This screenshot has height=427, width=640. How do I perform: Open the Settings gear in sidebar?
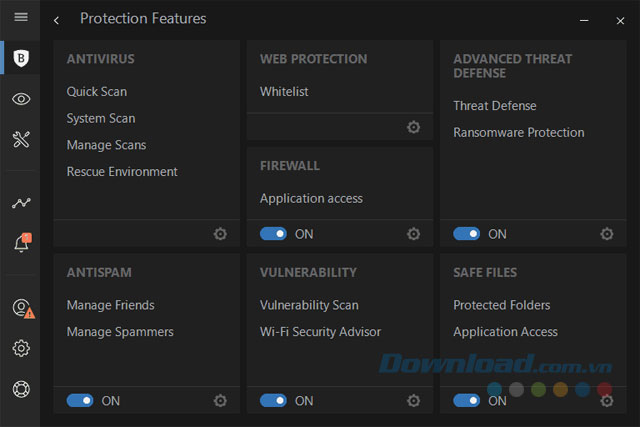[21, 348]
